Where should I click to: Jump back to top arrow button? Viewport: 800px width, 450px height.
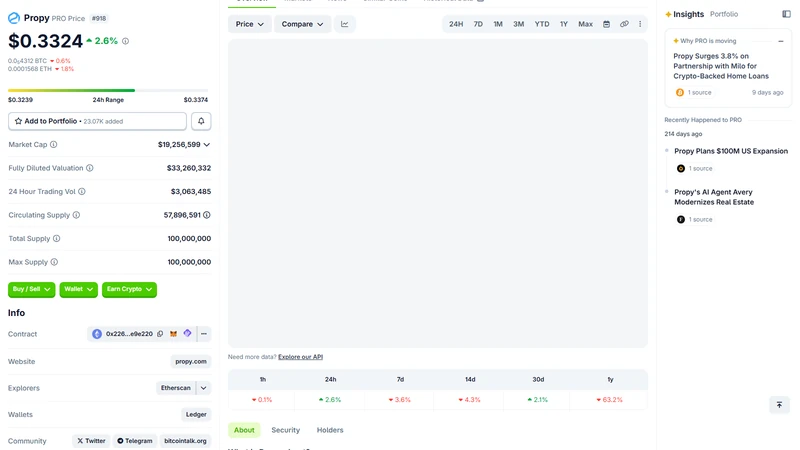click(x=779, y=405)
